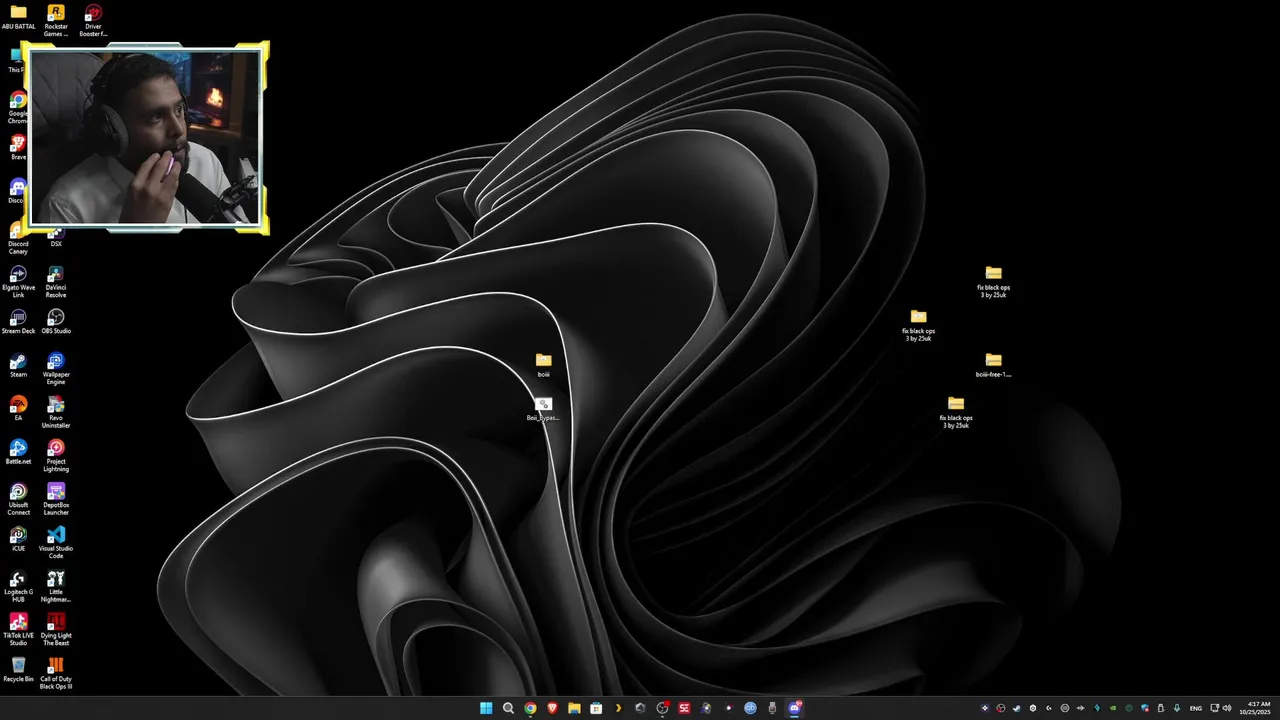Select the DepotBox Launcher shortcut
This screenshot has width=1280, height=720.
tap(56, 500)
